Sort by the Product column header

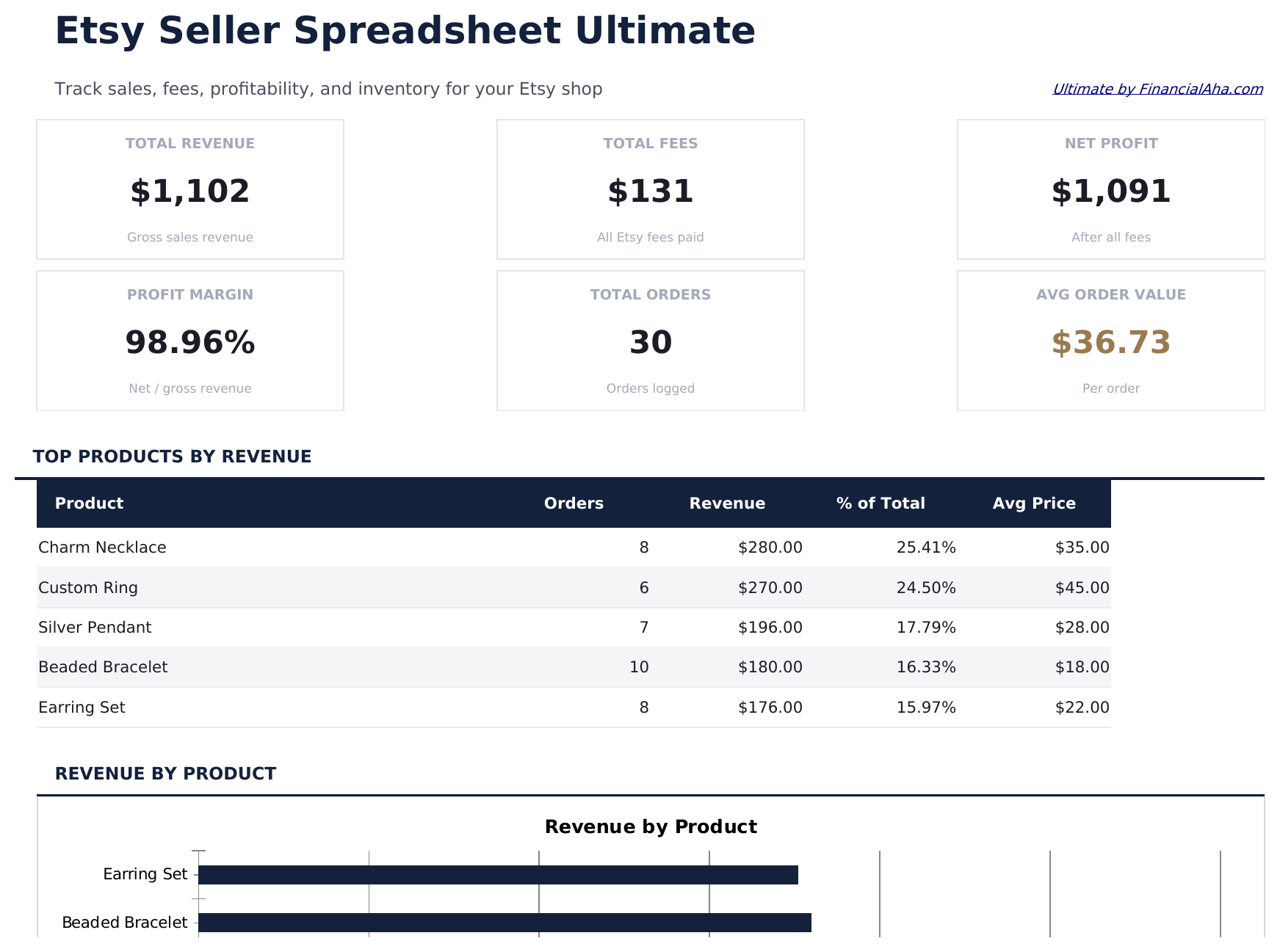[88, 503]
